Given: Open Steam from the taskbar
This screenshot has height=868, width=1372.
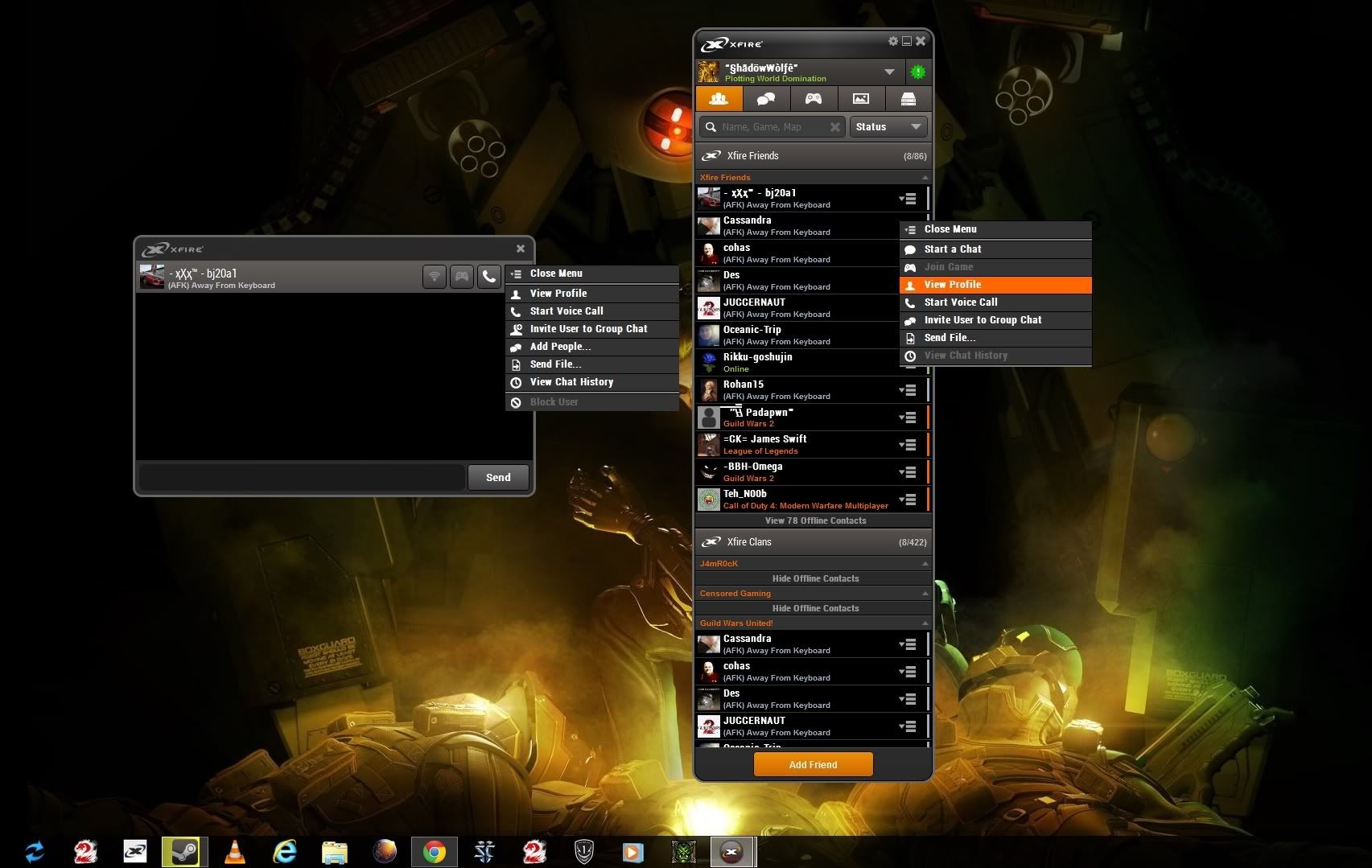Looking at the screenshot, I should pos(184,851).
